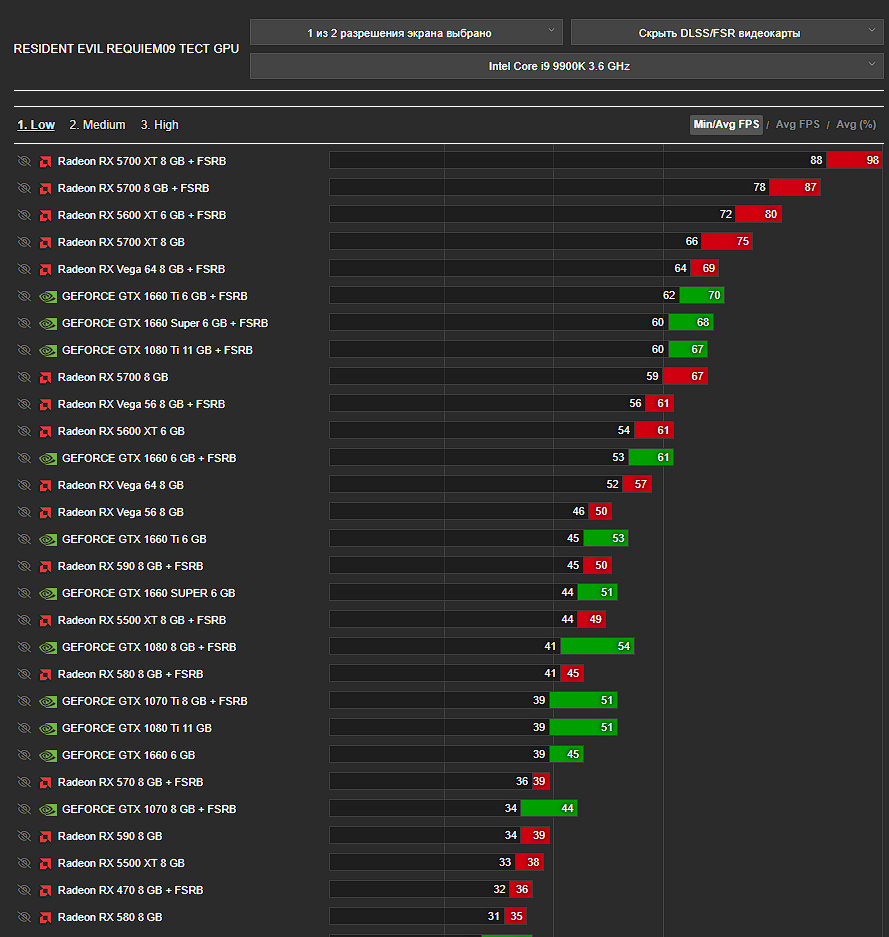This screenshot has height=937, width=889.
Task: Click NVIDIA logo beside GEFORCE GTX 1070 Ti 8 GB + FSRB
Action: click(48, 702)
